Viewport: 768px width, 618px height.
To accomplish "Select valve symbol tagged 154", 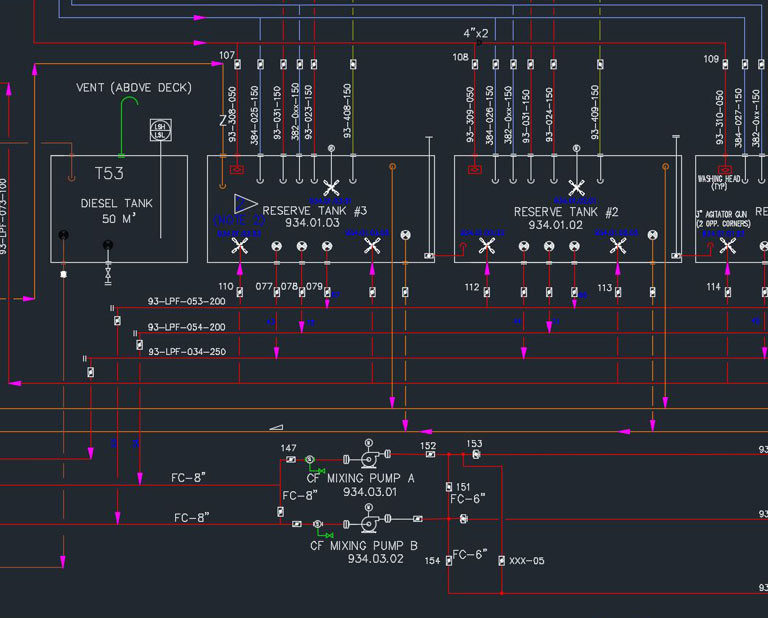I will coord(449,561).
